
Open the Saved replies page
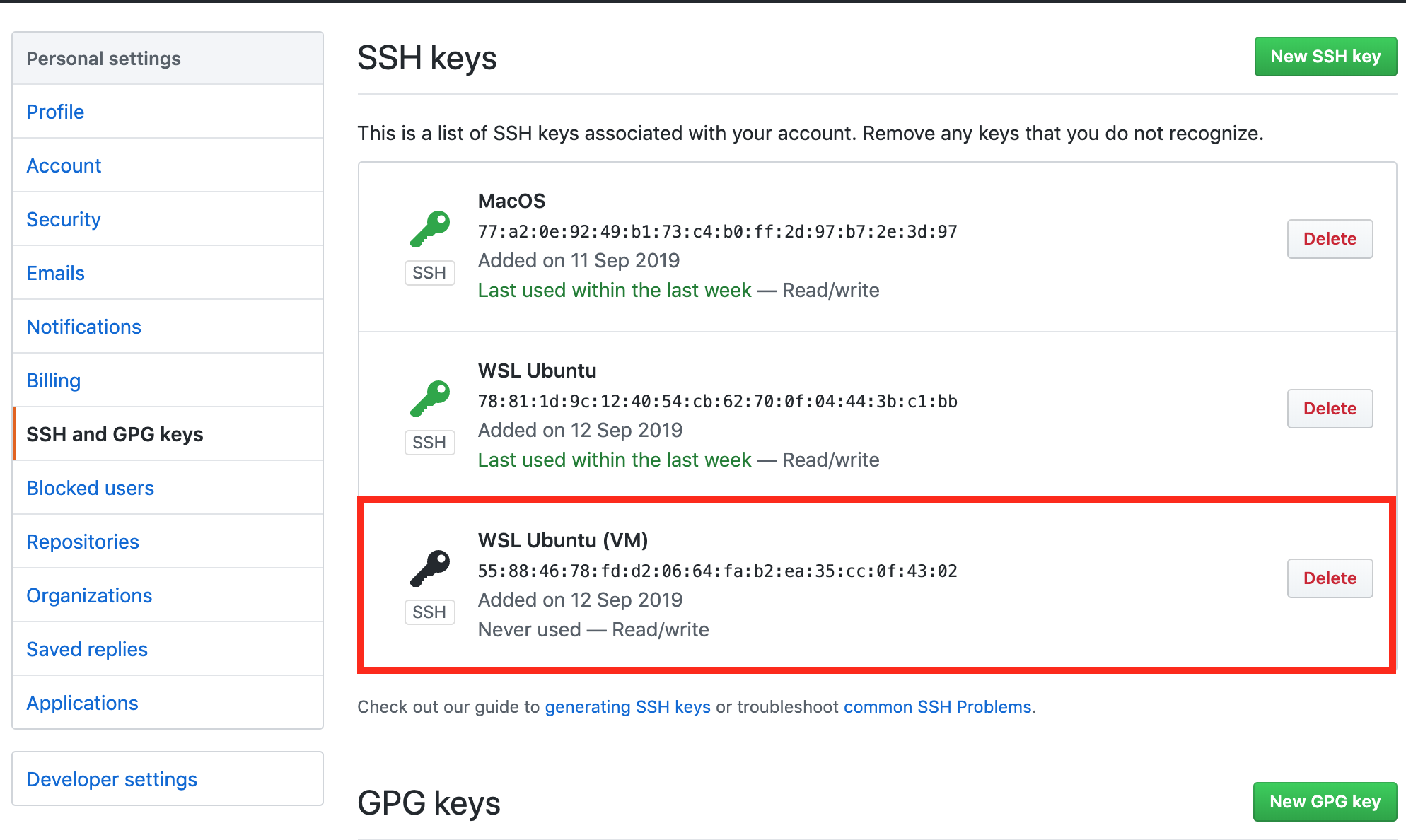pyautogui.click(x=86, y=648)
